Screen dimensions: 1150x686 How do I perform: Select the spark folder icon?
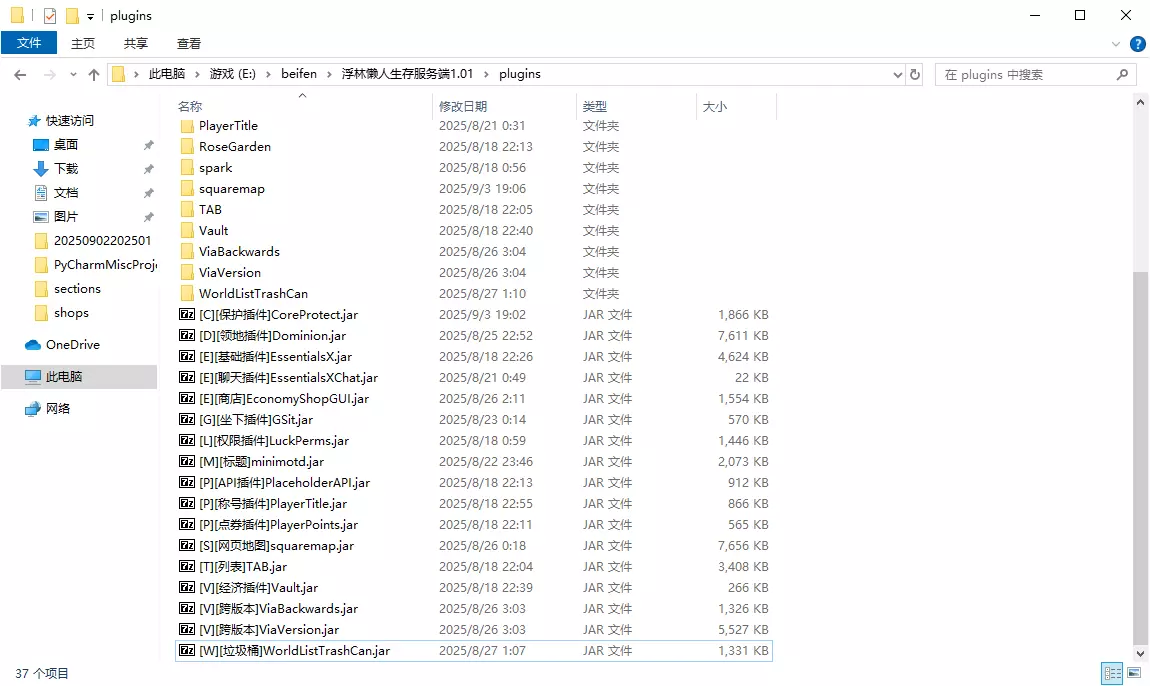point(187,168)
